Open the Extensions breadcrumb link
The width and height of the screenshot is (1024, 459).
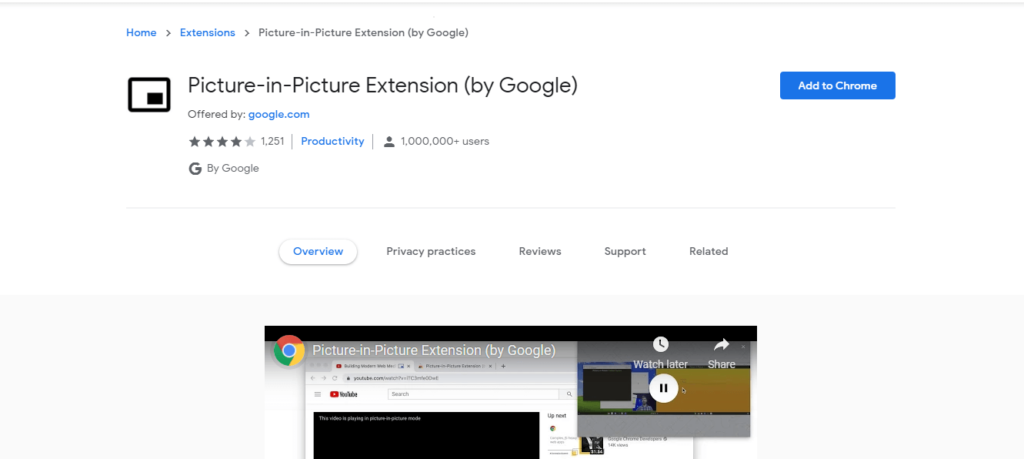208,33
